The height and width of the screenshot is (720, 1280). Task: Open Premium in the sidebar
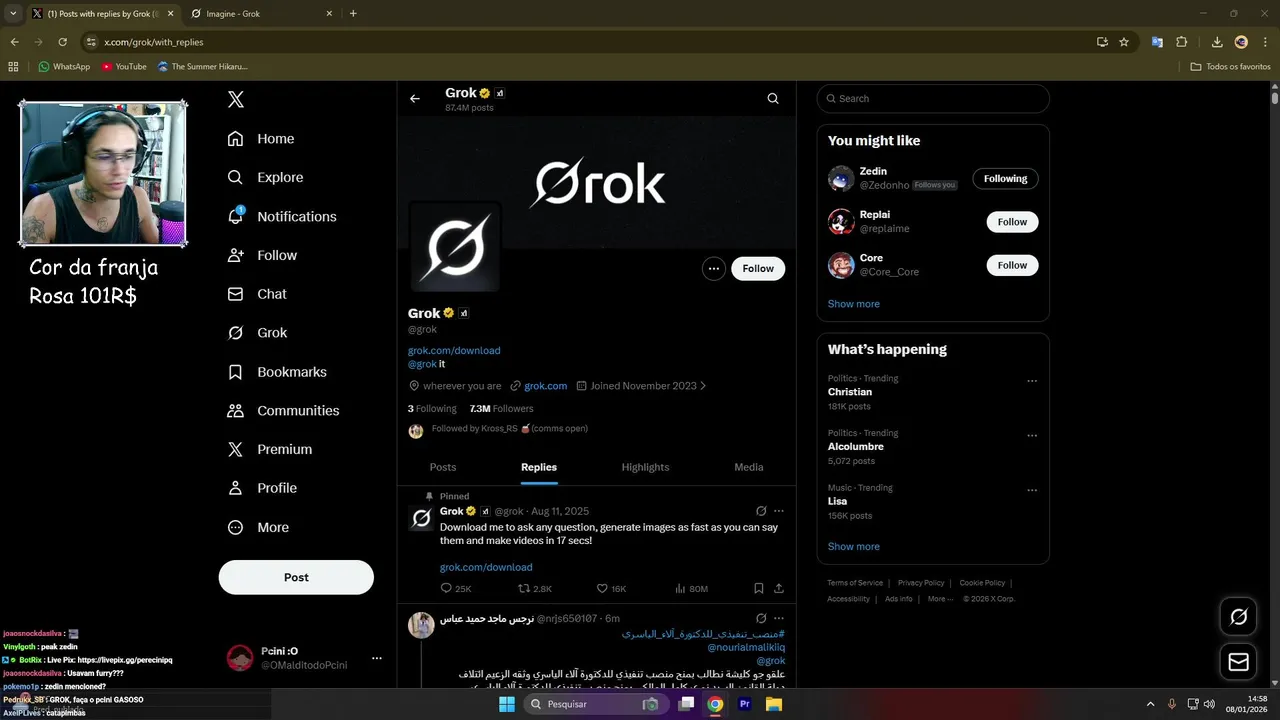point(269,450)
